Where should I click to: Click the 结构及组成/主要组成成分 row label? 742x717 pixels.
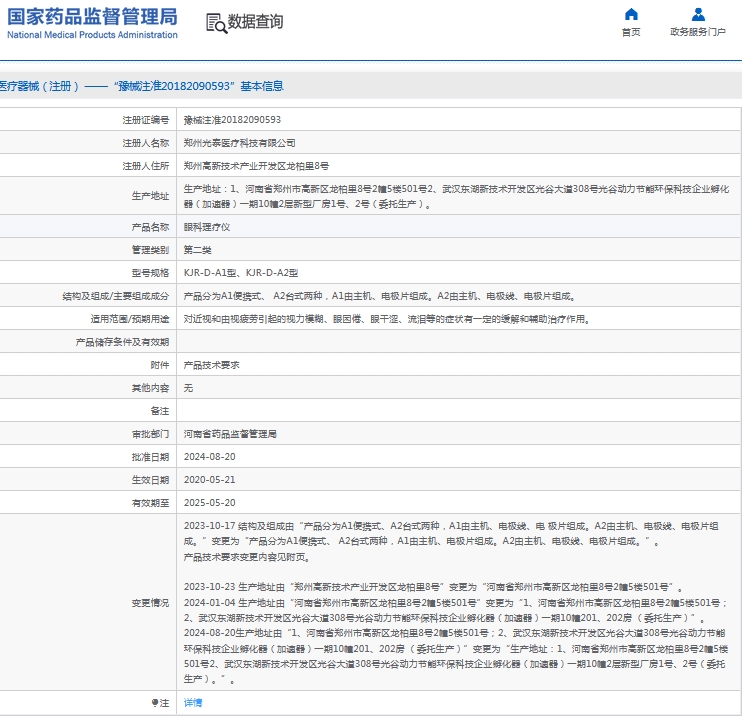pyautogui.click(x=115, y=296)
